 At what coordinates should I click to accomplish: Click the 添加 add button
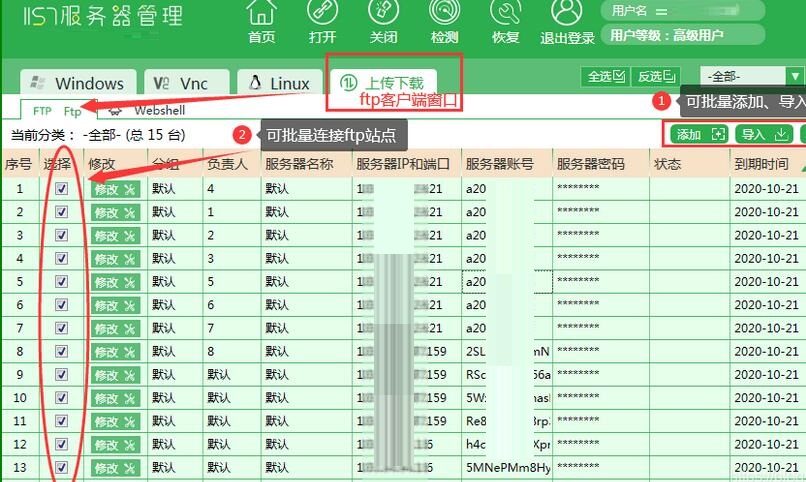tap(699, 134)
